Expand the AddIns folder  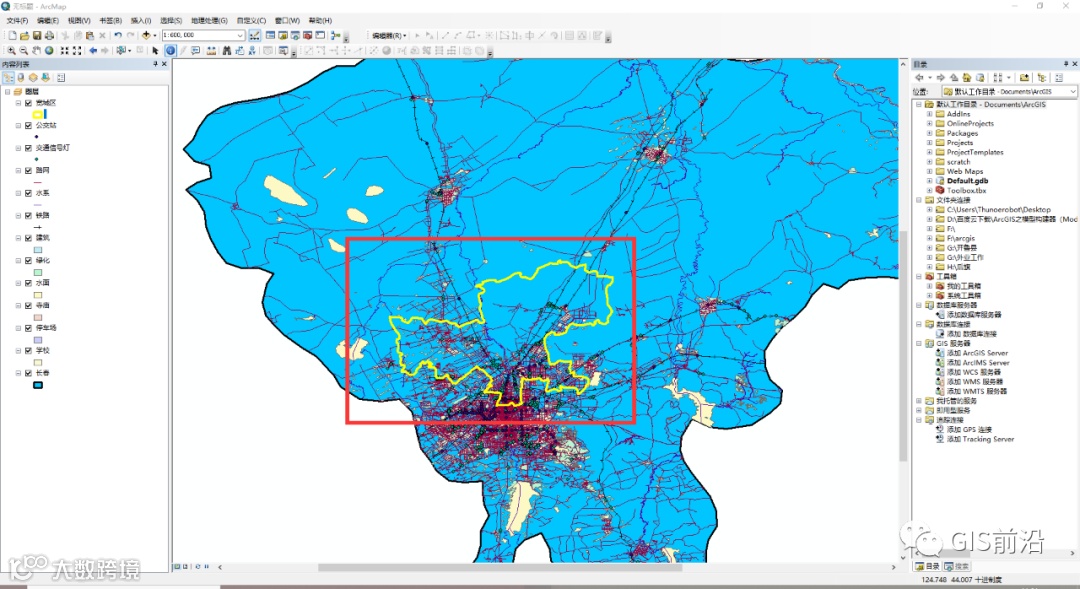tap(929, 114)
